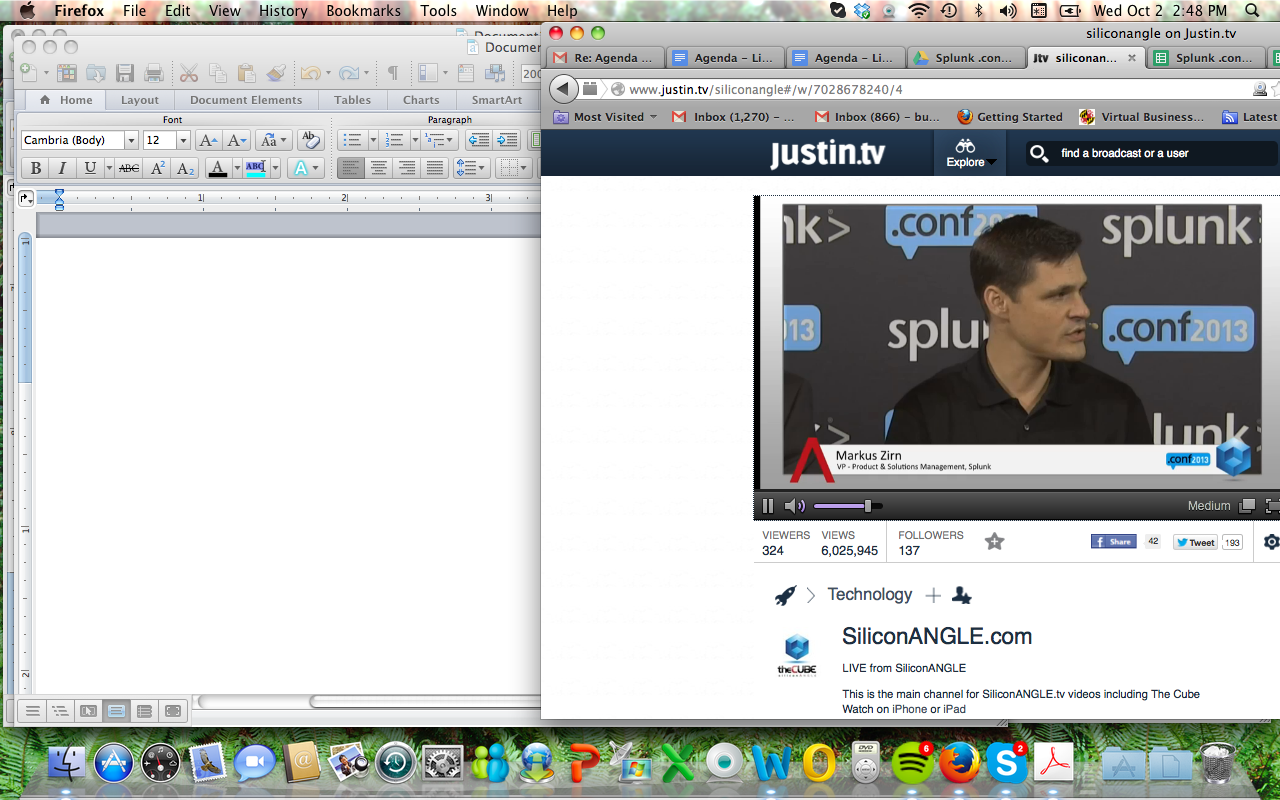Pause the justin.tv video stream
The image size is (1280, 800).
[x=768, y=506]
